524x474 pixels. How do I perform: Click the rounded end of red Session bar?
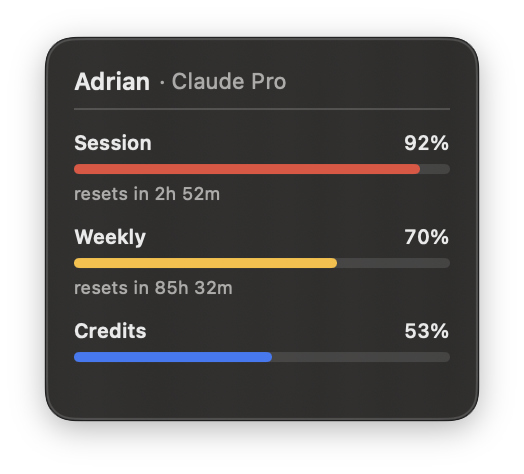[416, 169]
